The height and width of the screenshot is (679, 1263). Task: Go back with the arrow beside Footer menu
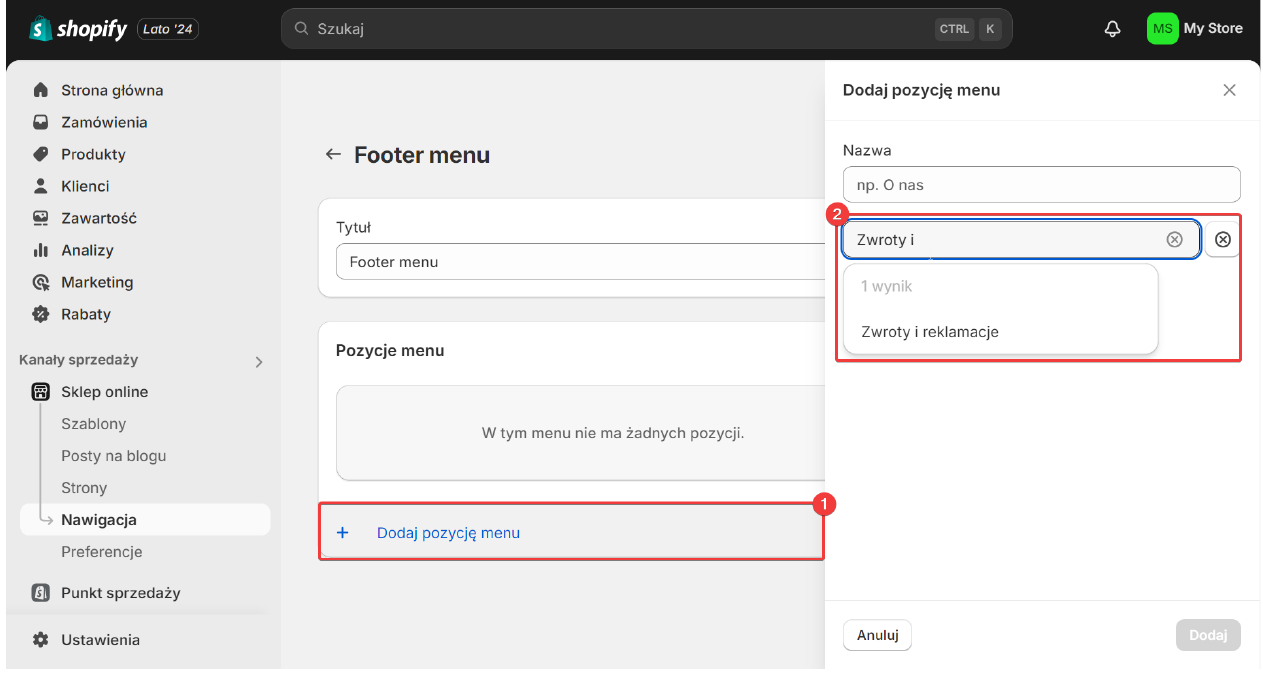pos(333,155)
